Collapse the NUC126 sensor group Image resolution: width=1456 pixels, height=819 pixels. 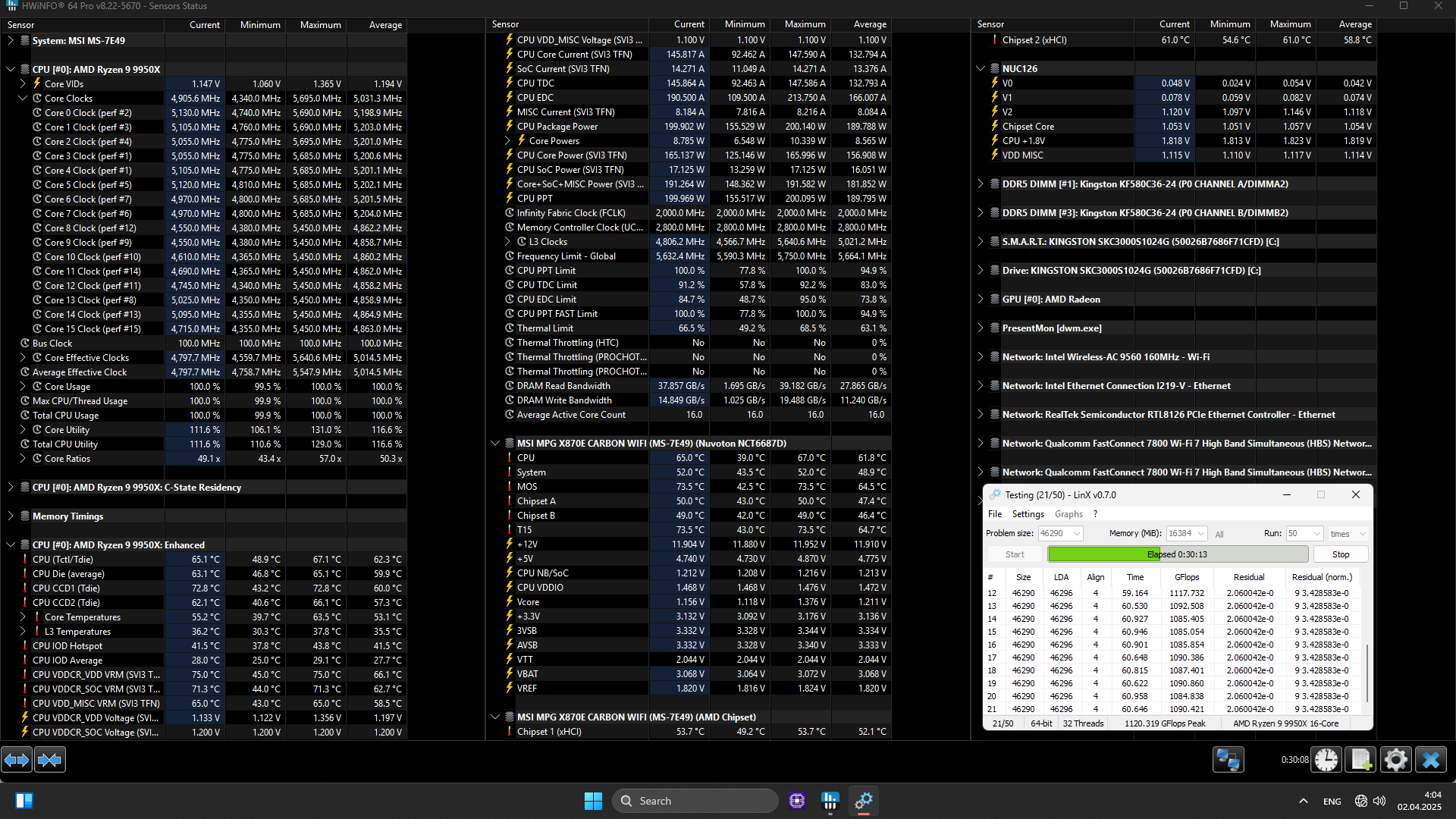coord(980,69)
